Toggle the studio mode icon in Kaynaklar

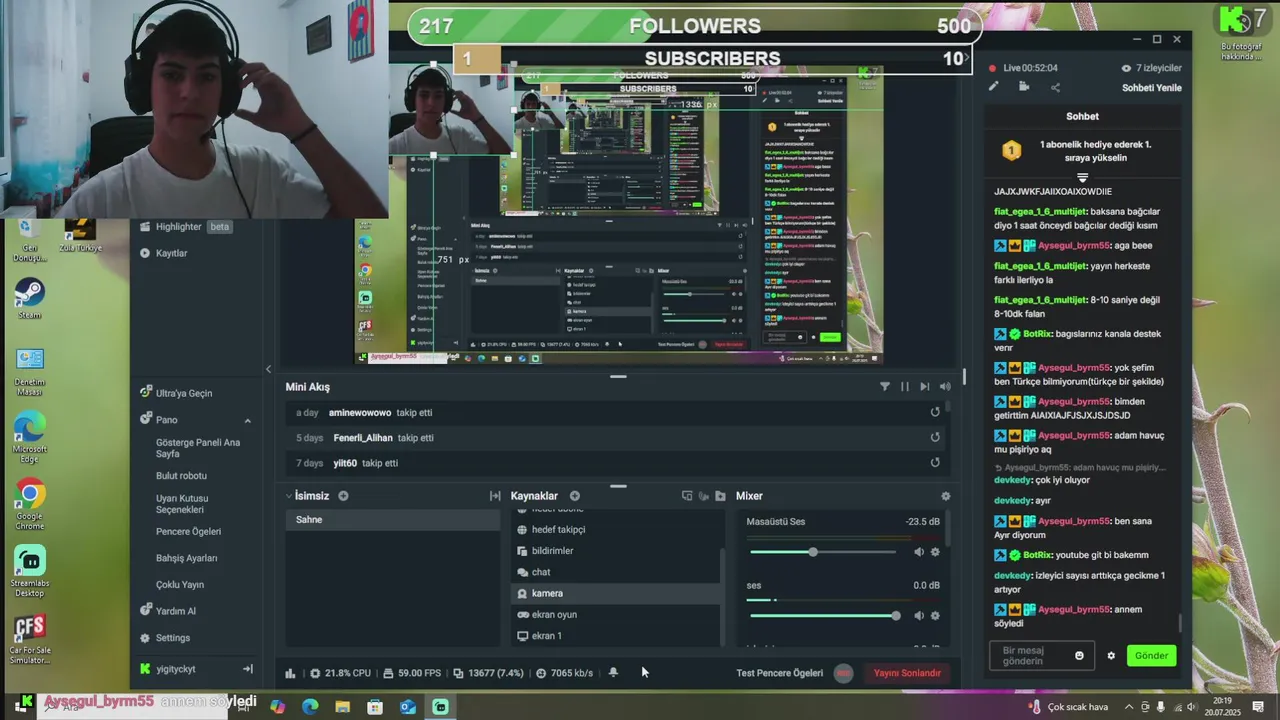[687, 496]
